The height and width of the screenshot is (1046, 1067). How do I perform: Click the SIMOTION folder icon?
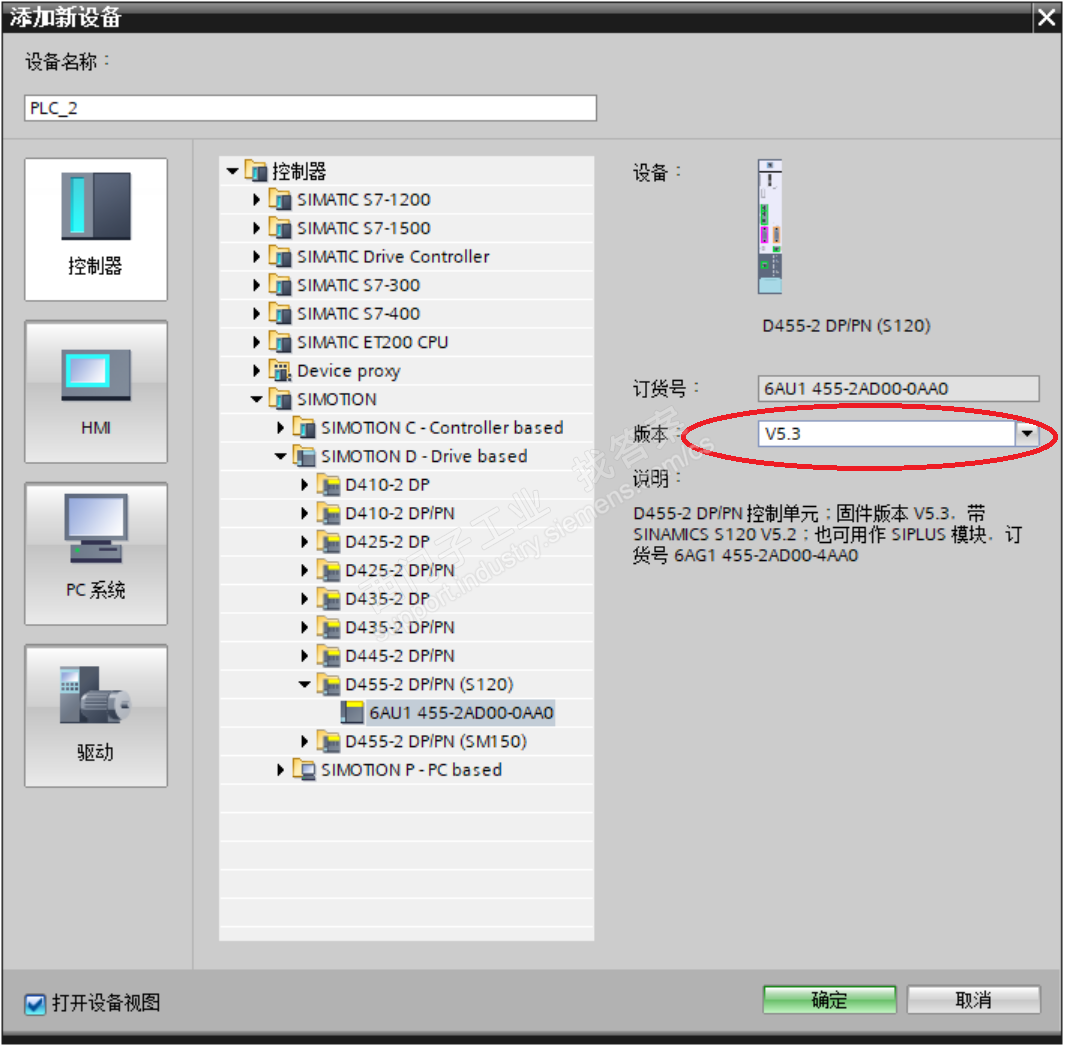[280, 399]
